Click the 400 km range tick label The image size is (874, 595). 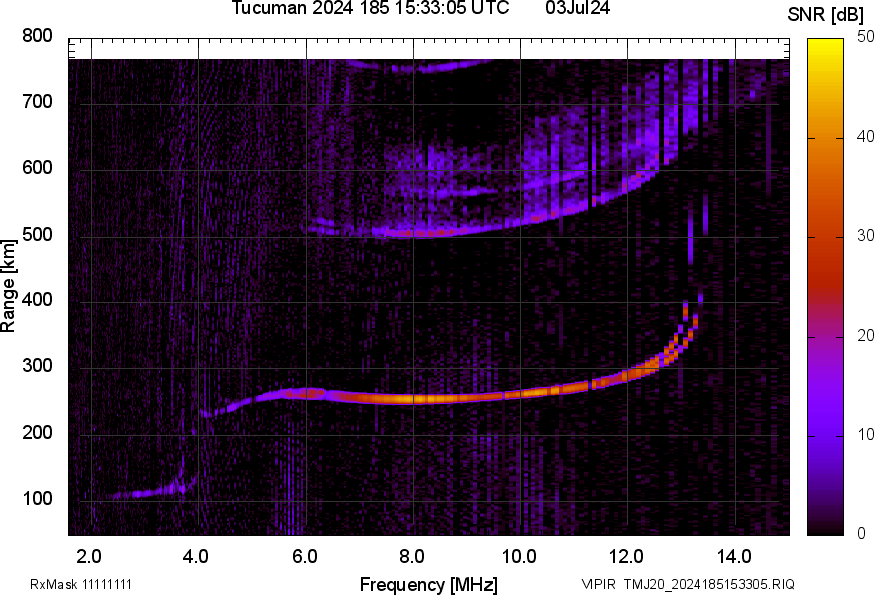37,299
